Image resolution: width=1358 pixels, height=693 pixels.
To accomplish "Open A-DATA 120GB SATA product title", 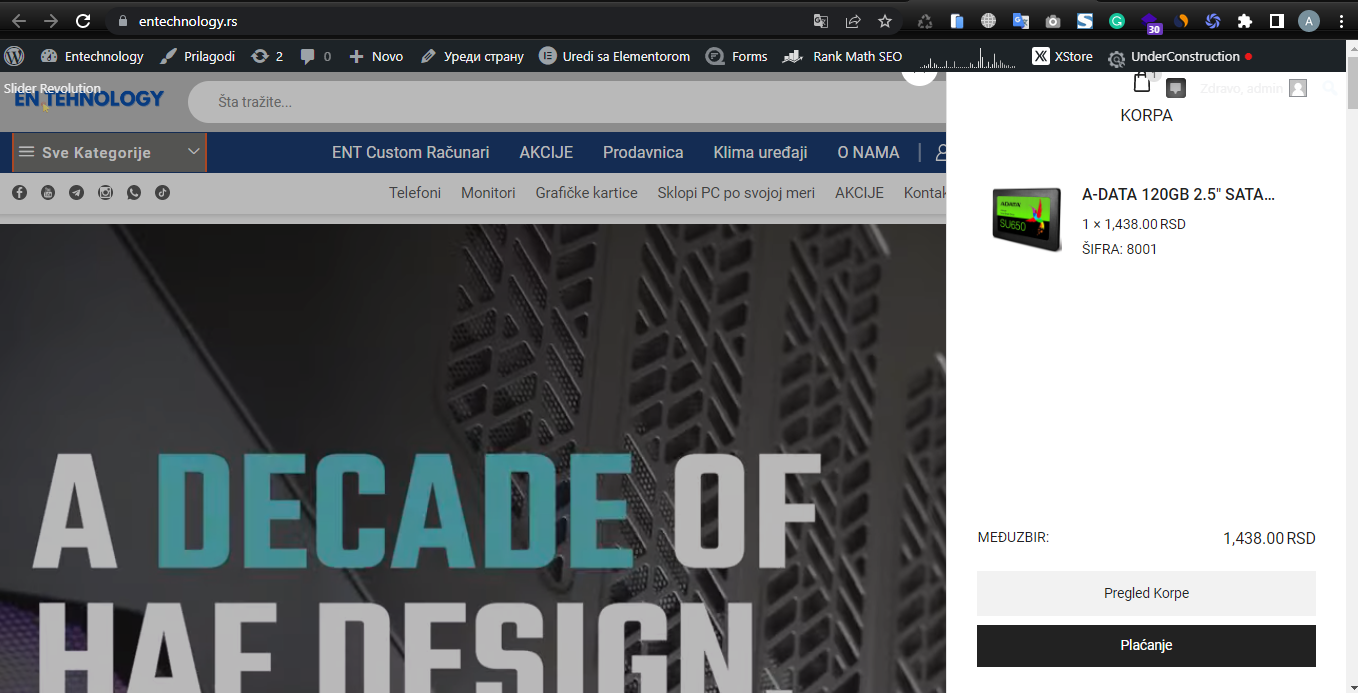I will (1178, 194).
